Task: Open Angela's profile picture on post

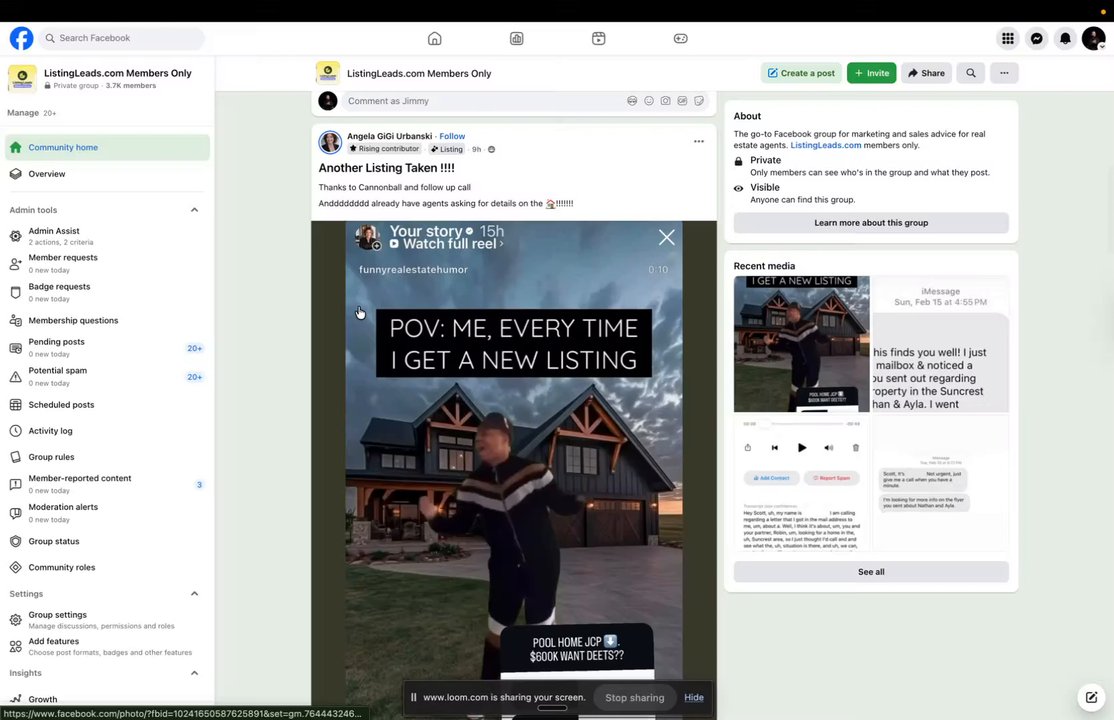Action: (x=330, y=142)
